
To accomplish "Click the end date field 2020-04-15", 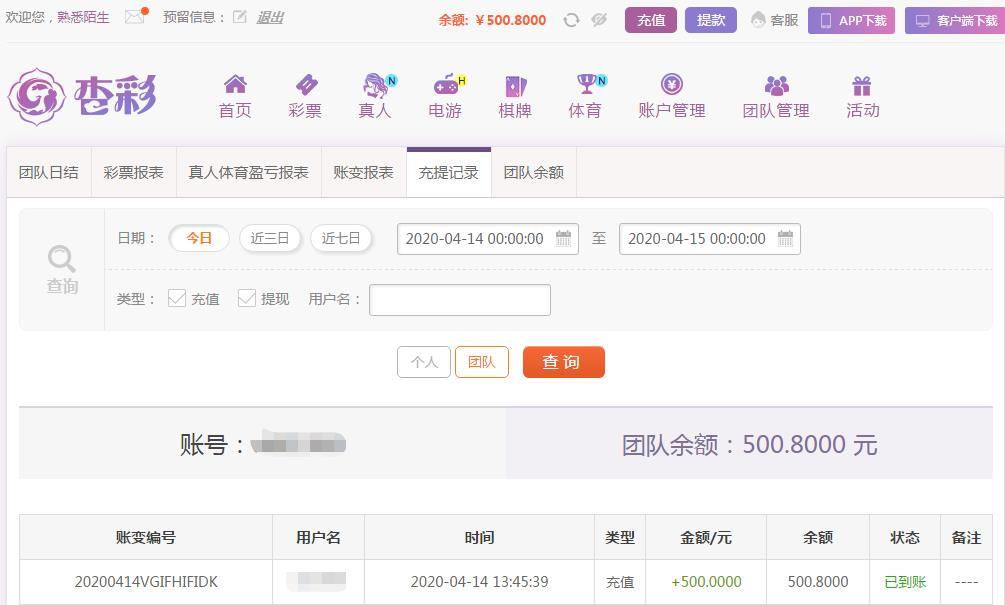I will pyautogui.click(x=710, y=239).
